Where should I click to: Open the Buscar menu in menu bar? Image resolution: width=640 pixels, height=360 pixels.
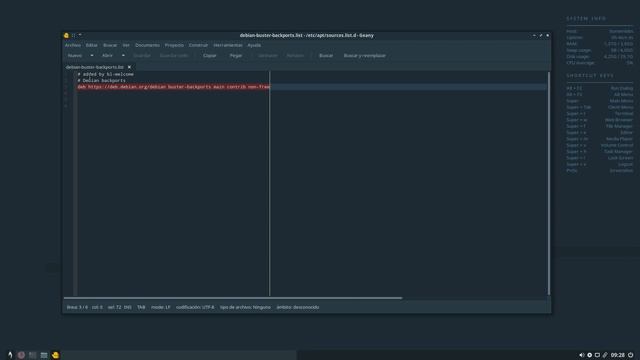110,45
